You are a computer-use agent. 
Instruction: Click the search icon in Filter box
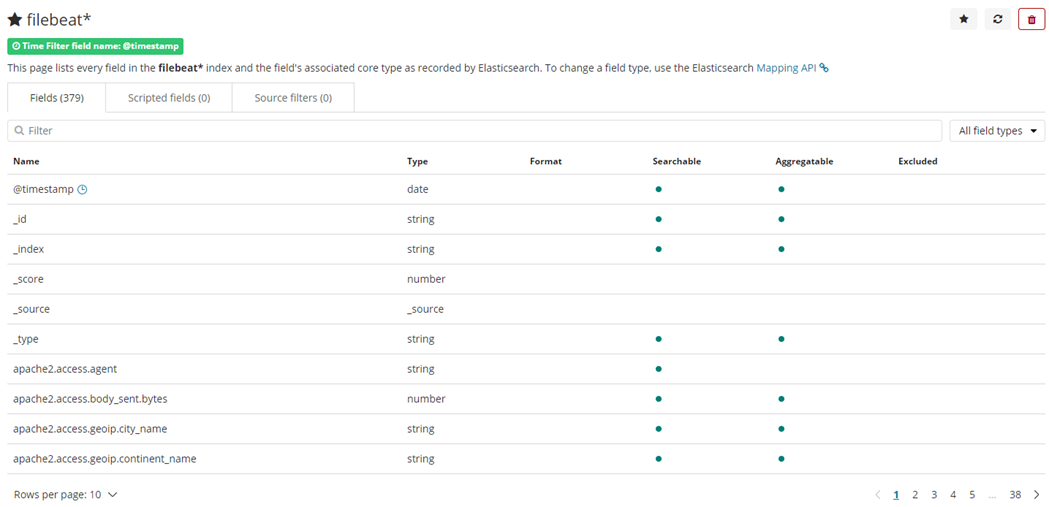(x=19, y=131)
